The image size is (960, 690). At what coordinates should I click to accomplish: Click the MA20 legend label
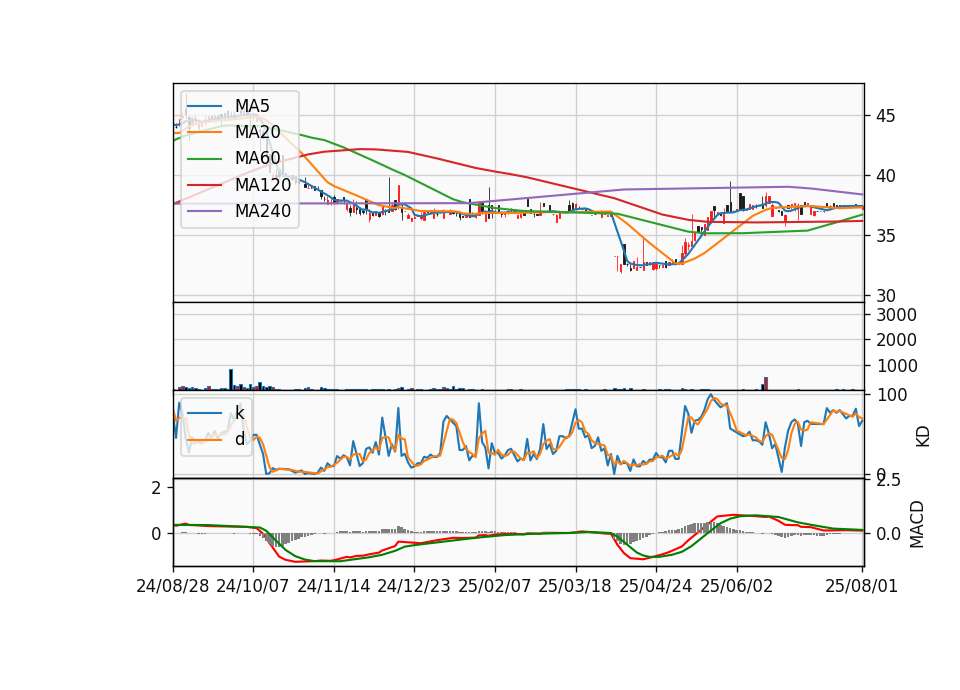(x=258, y=132)
